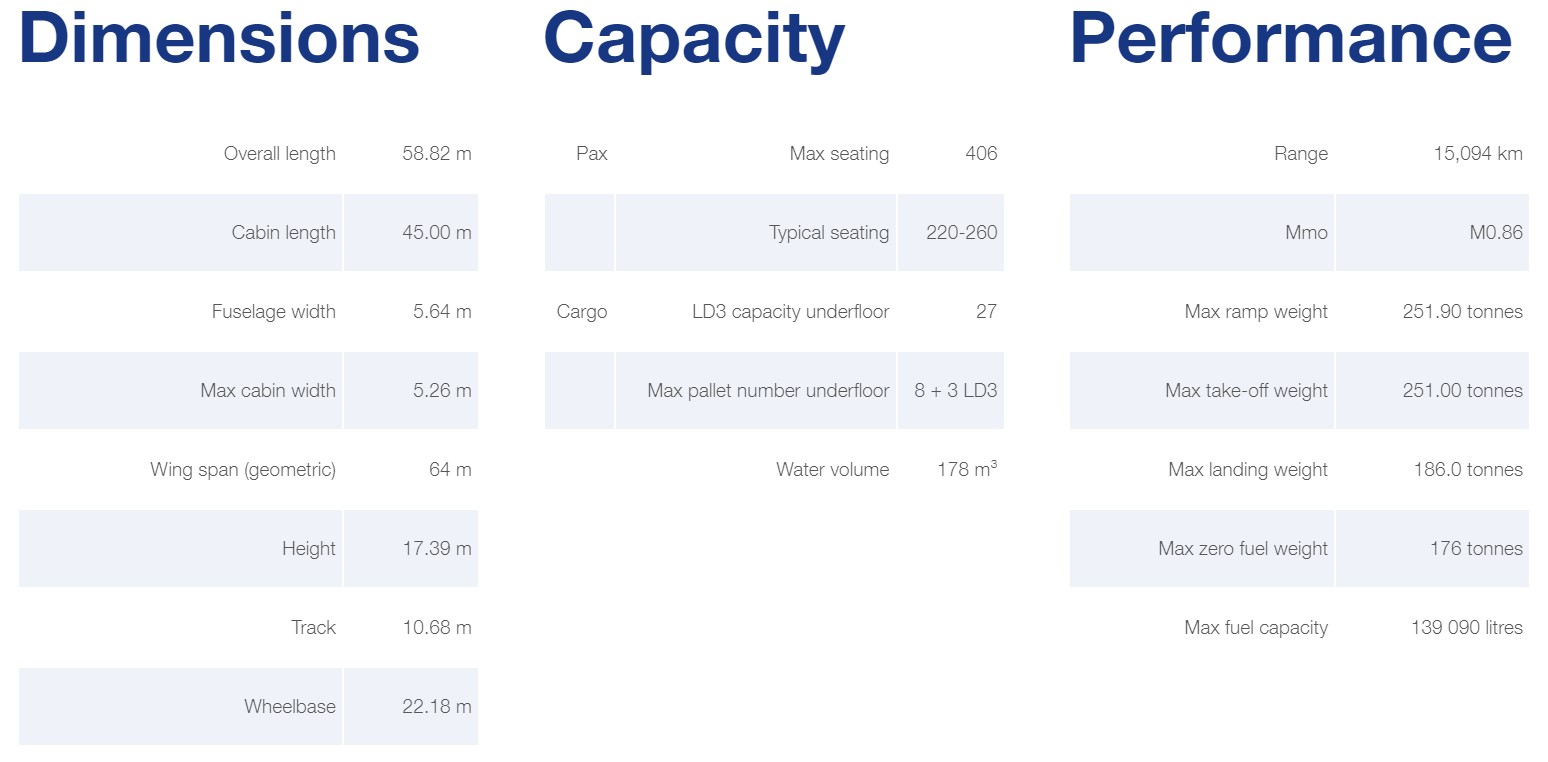Select Max fuel capacity value 139 090 litres
This screenshot has width=1548, height=762.
(1467, 628)
